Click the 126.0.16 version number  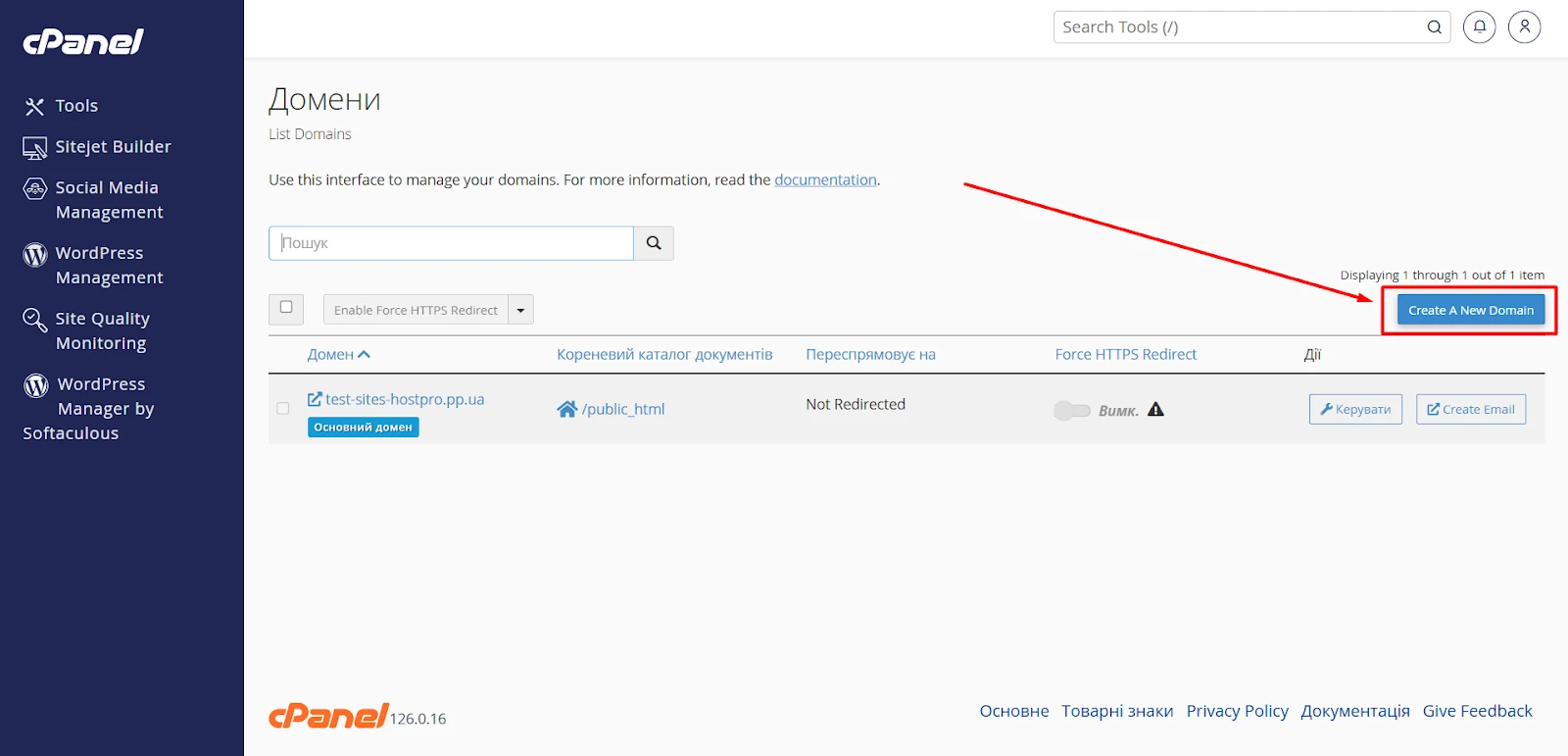(x=417, y=719)
